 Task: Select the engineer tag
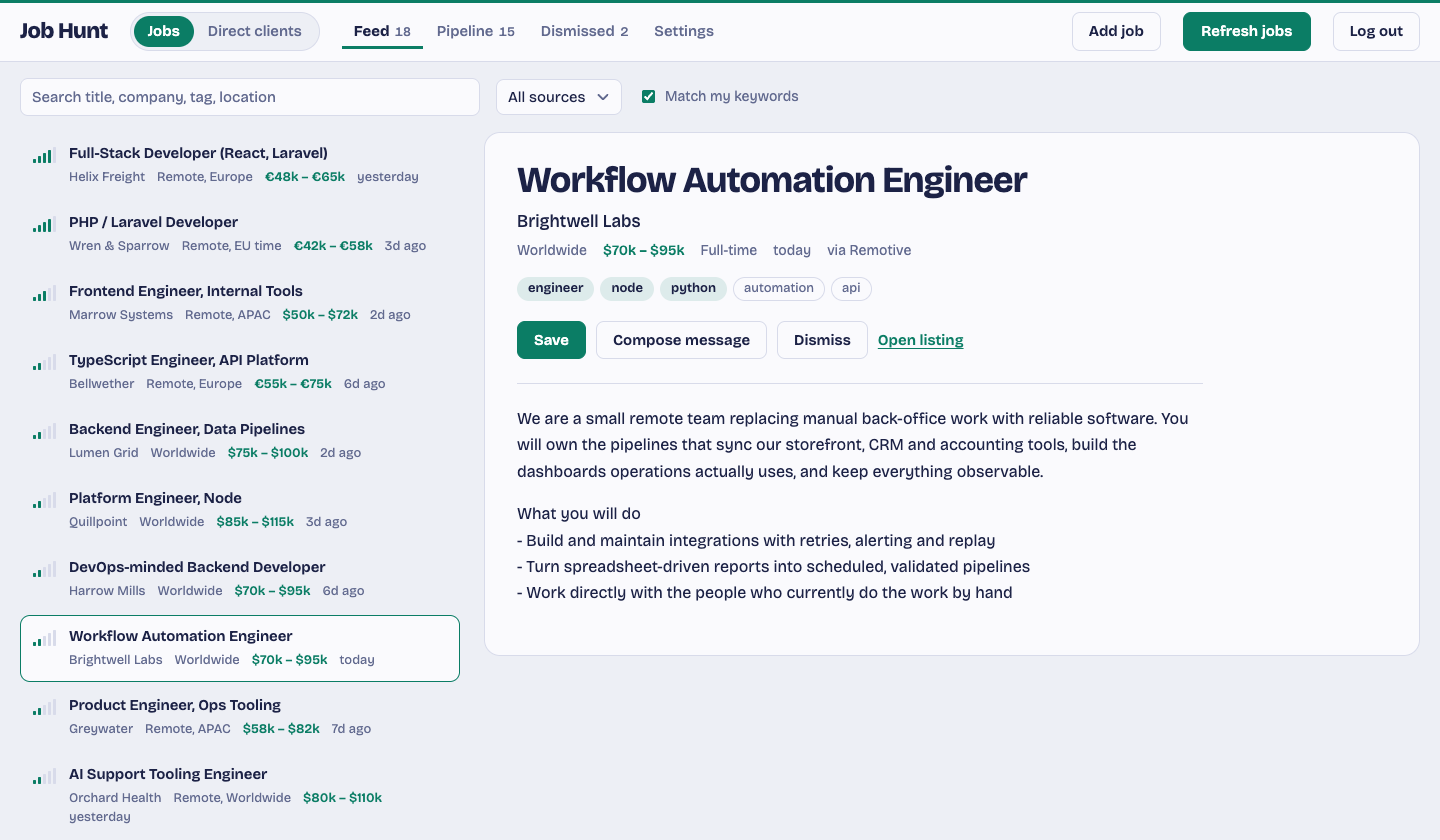click(556, 288)
